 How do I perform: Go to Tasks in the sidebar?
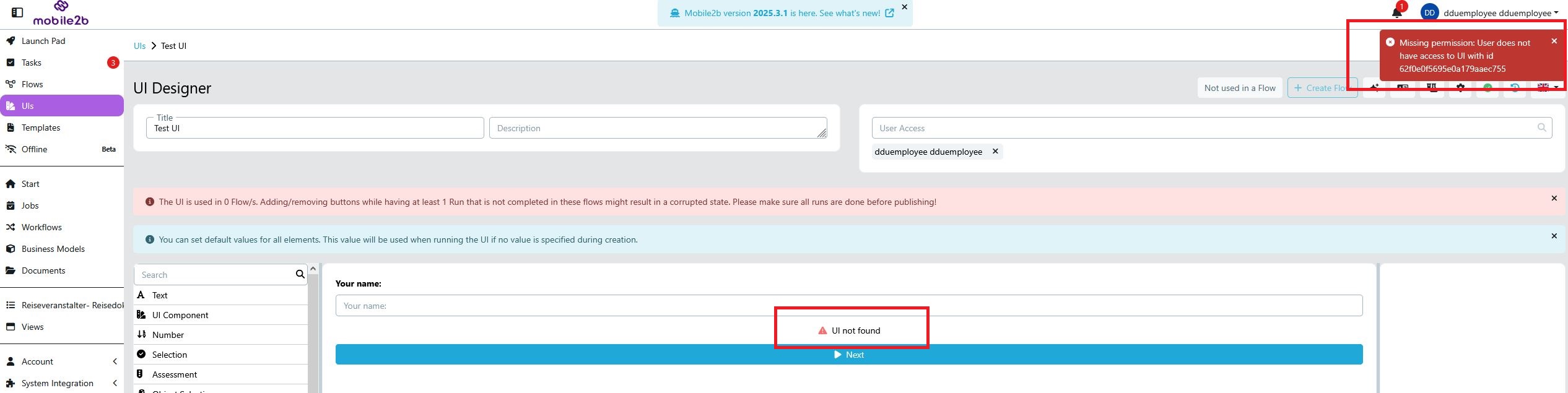point(62,63)
